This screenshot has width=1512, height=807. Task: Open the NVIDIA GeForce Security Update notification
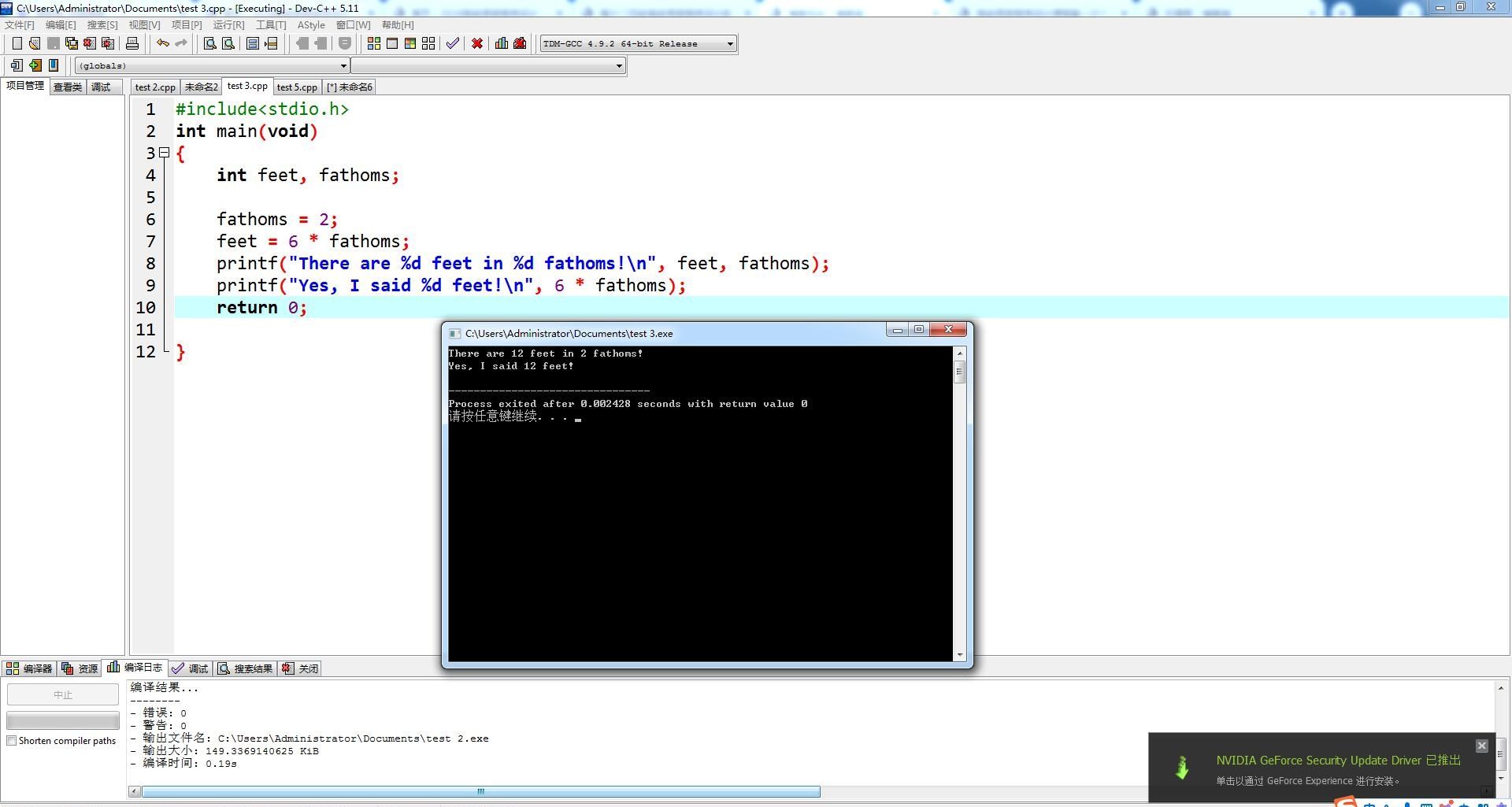coord(1321,768)
